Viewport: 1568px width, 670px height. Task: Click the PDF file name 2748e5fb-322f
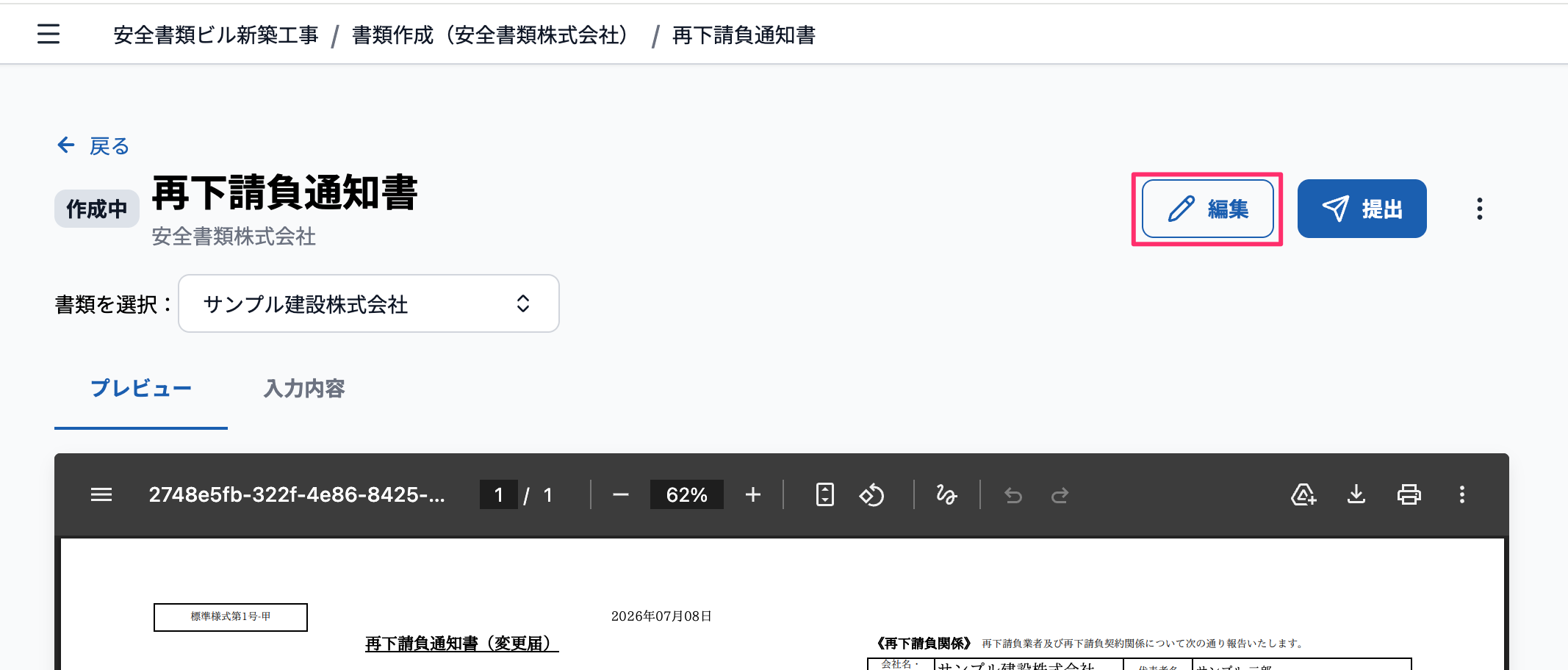[297, 495]
